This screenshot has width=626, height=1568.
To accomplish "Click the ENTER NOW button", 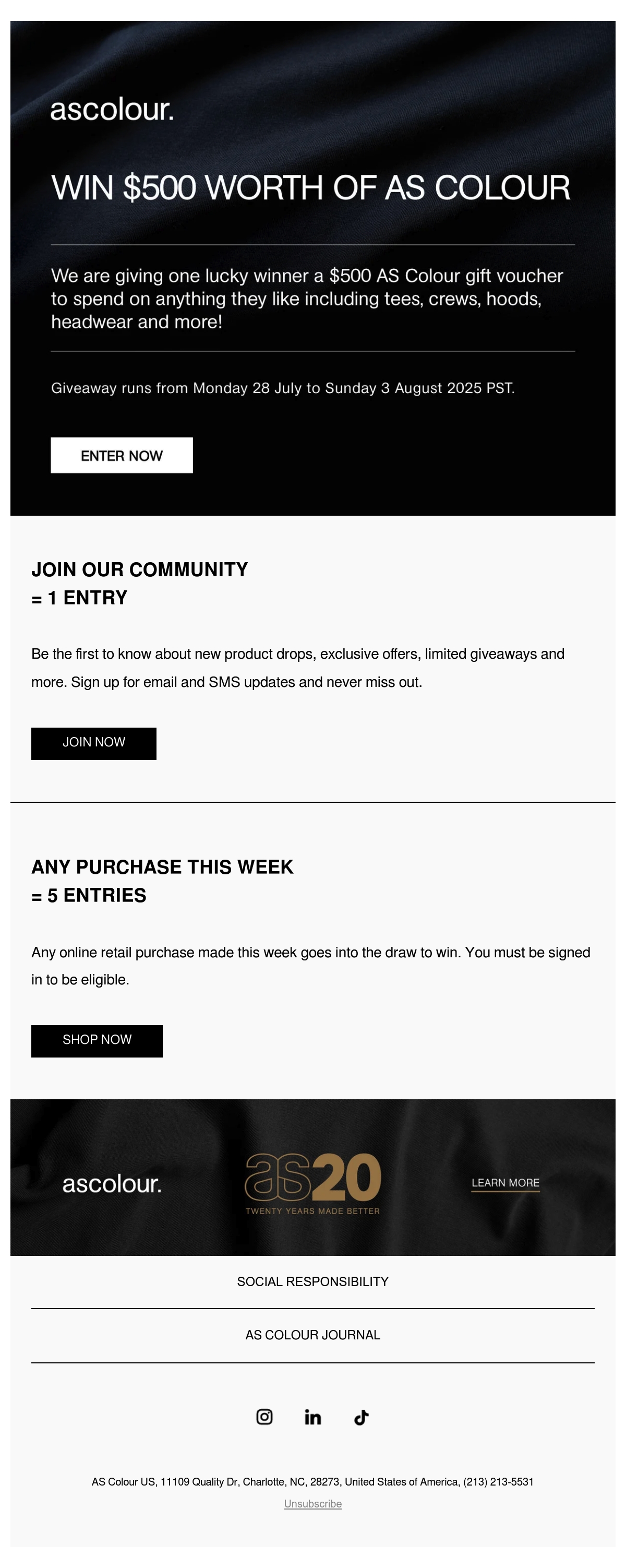I will 122,455.
